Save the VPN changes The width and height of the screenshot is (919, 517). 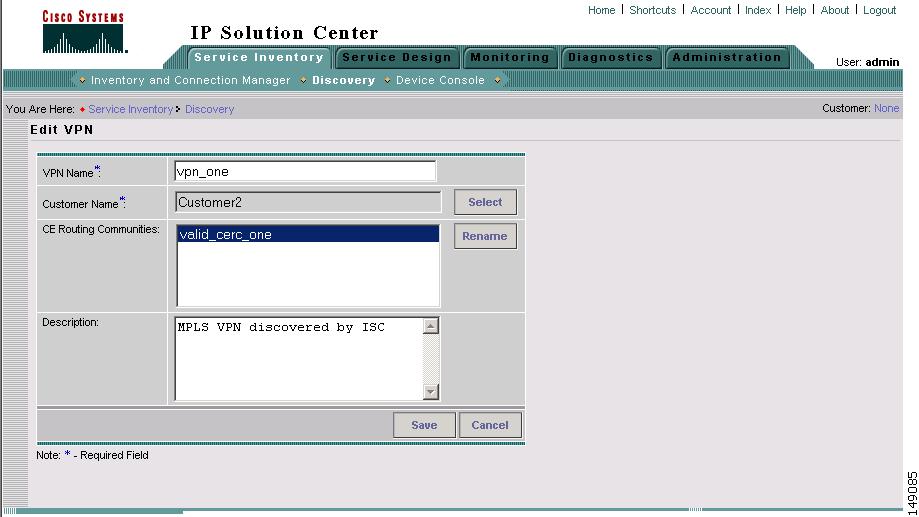[424, 425]
